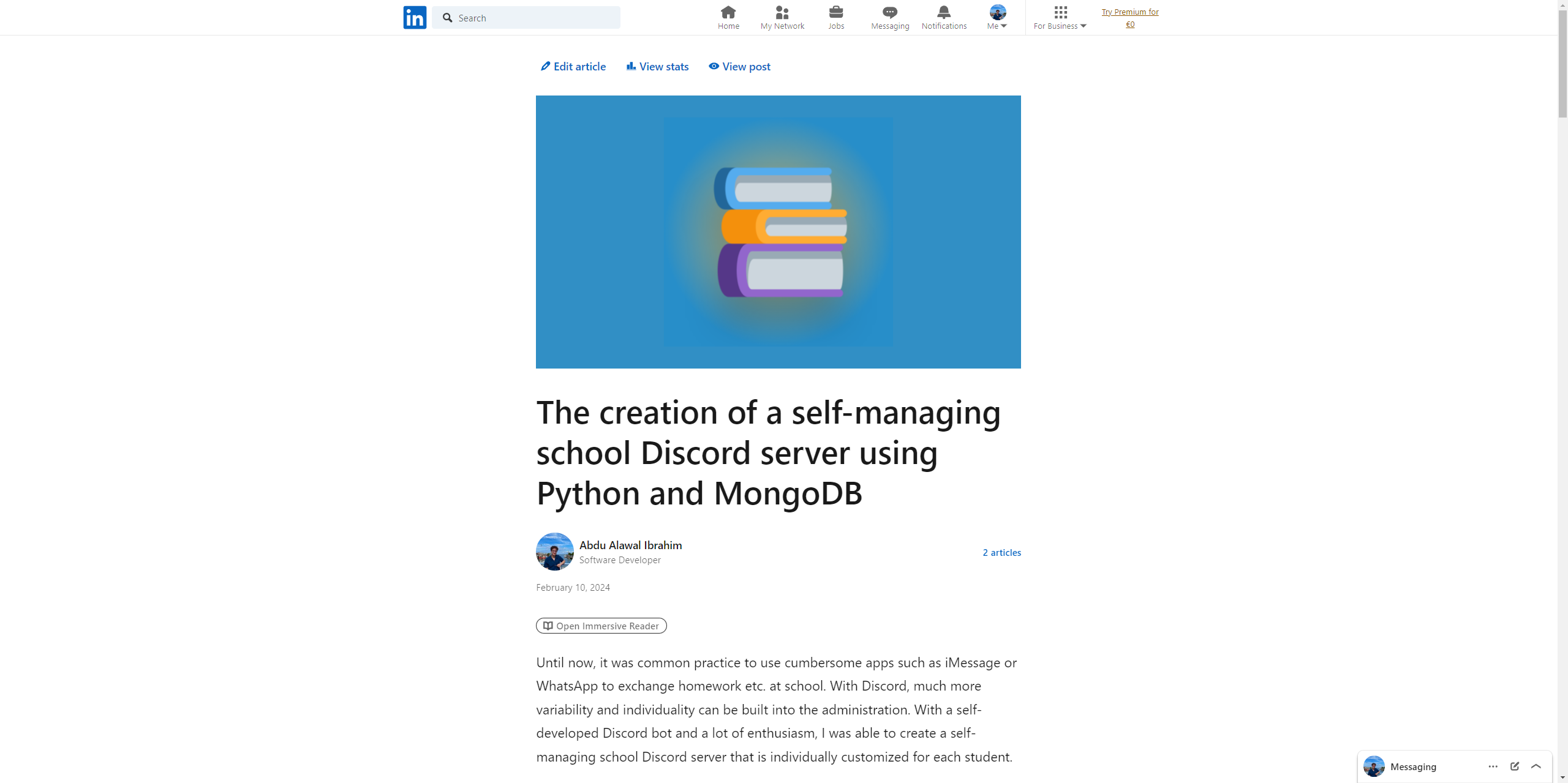Click the avatar in the messaging overlay

point(1374,766)
